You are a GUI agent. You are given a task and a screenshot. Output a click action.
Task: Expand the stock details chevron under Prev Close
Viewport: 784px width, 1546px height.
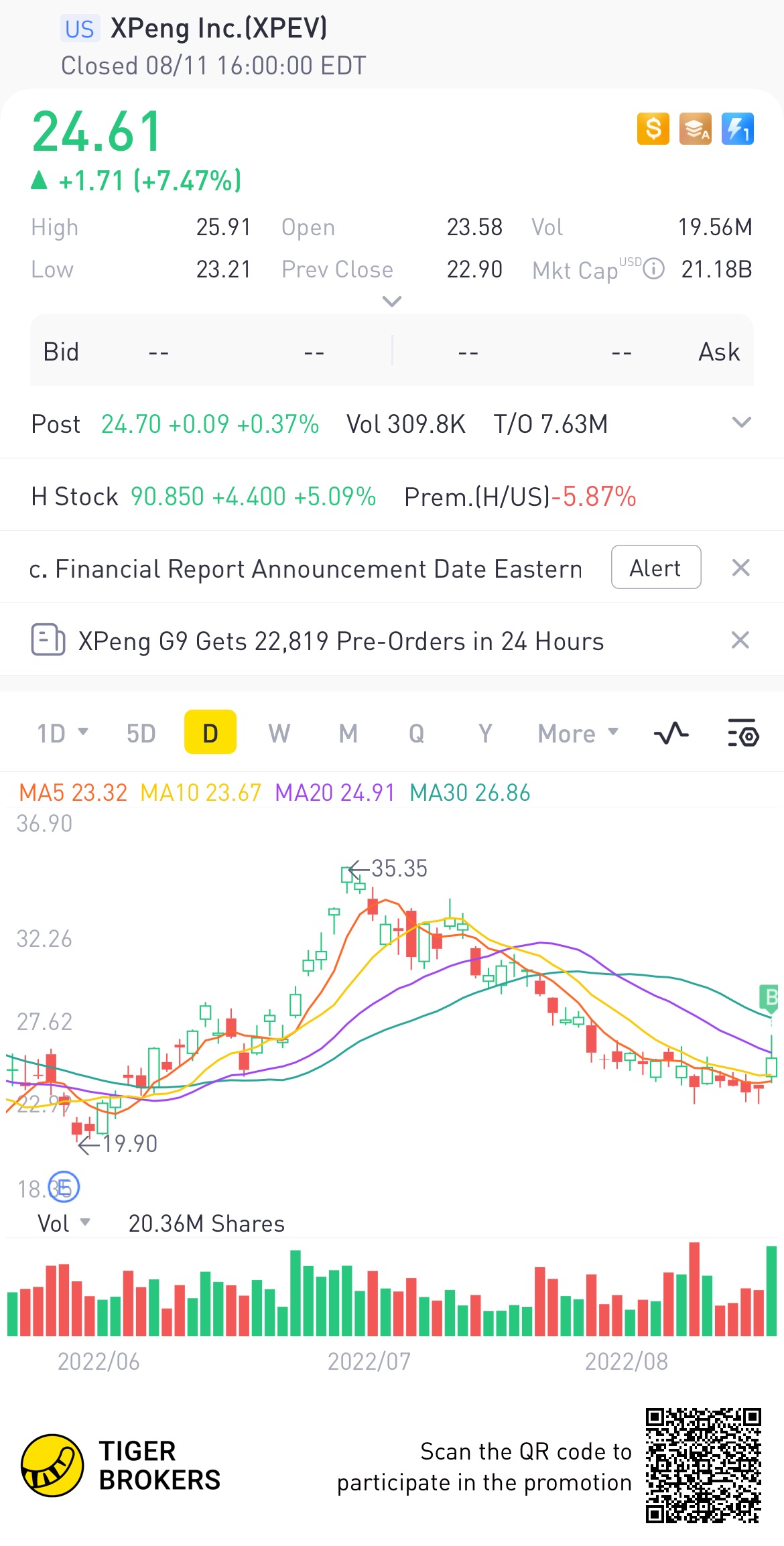pos(391,302)
